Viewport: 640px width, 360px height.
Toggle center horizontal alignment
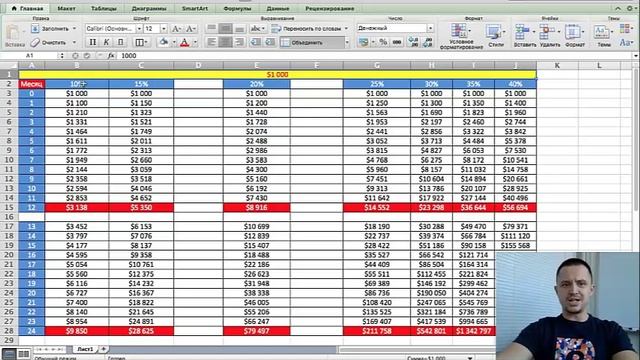pos(225,42)
